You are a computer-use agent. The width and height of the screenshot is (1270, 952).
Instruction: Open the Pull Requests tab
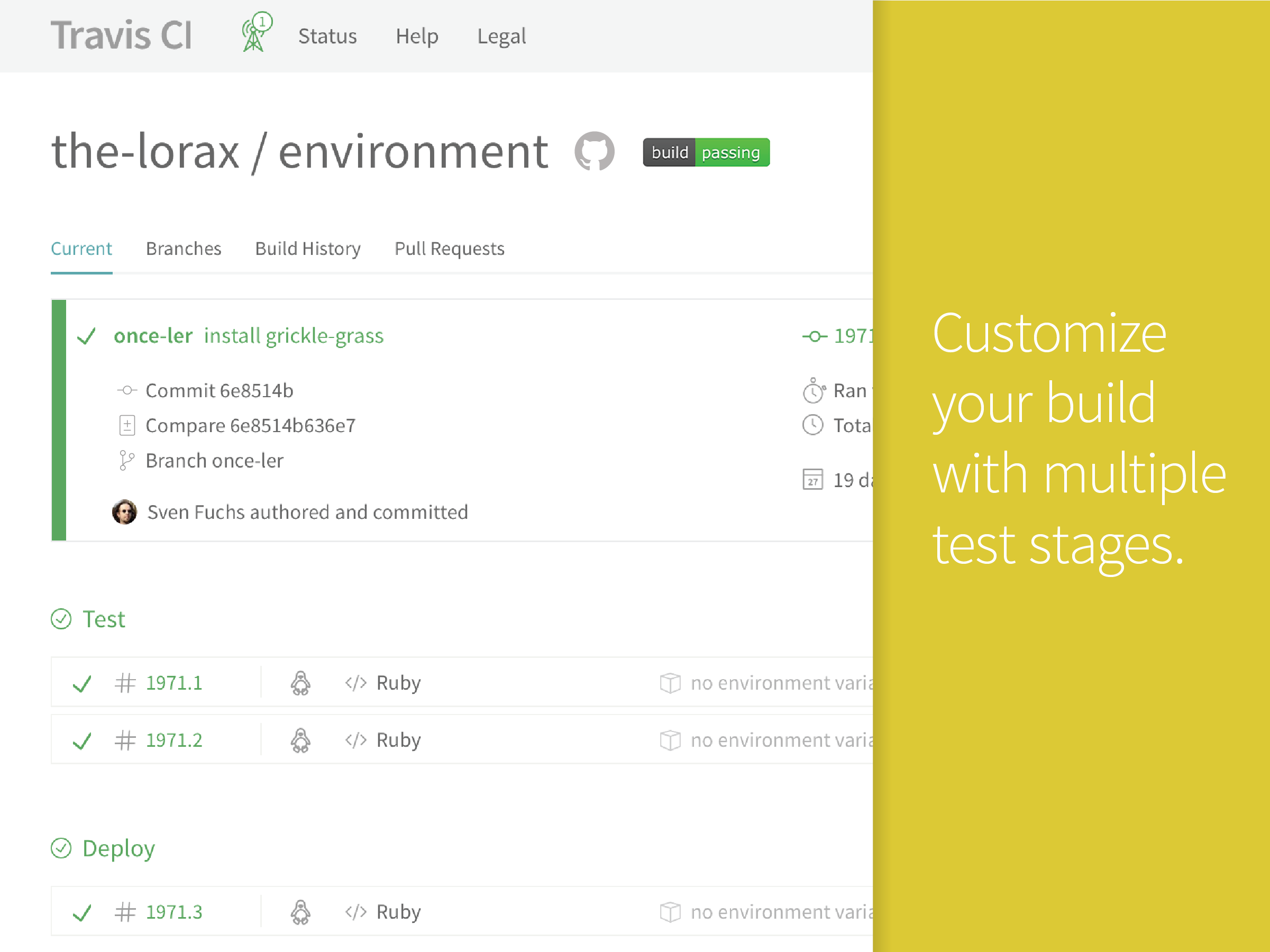449,249
